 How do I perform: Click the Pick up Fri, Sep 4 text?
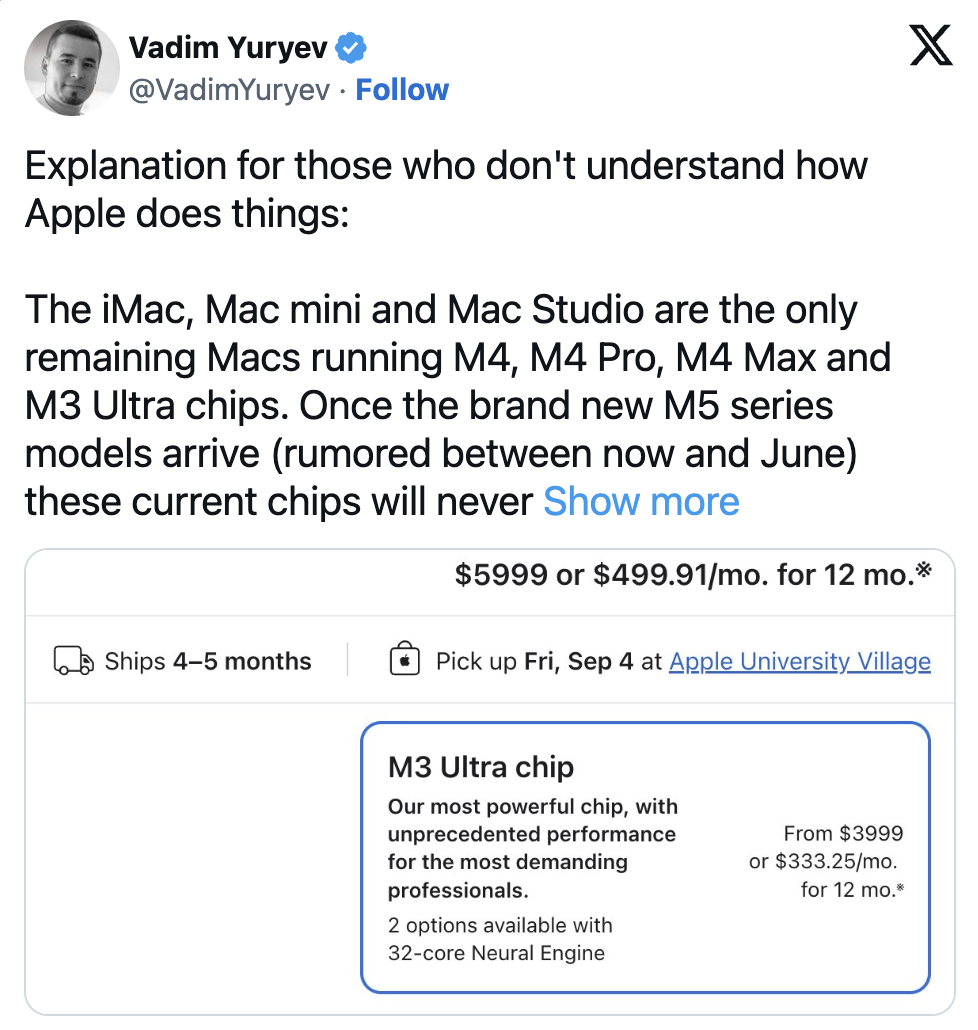[x=535, y=661]
